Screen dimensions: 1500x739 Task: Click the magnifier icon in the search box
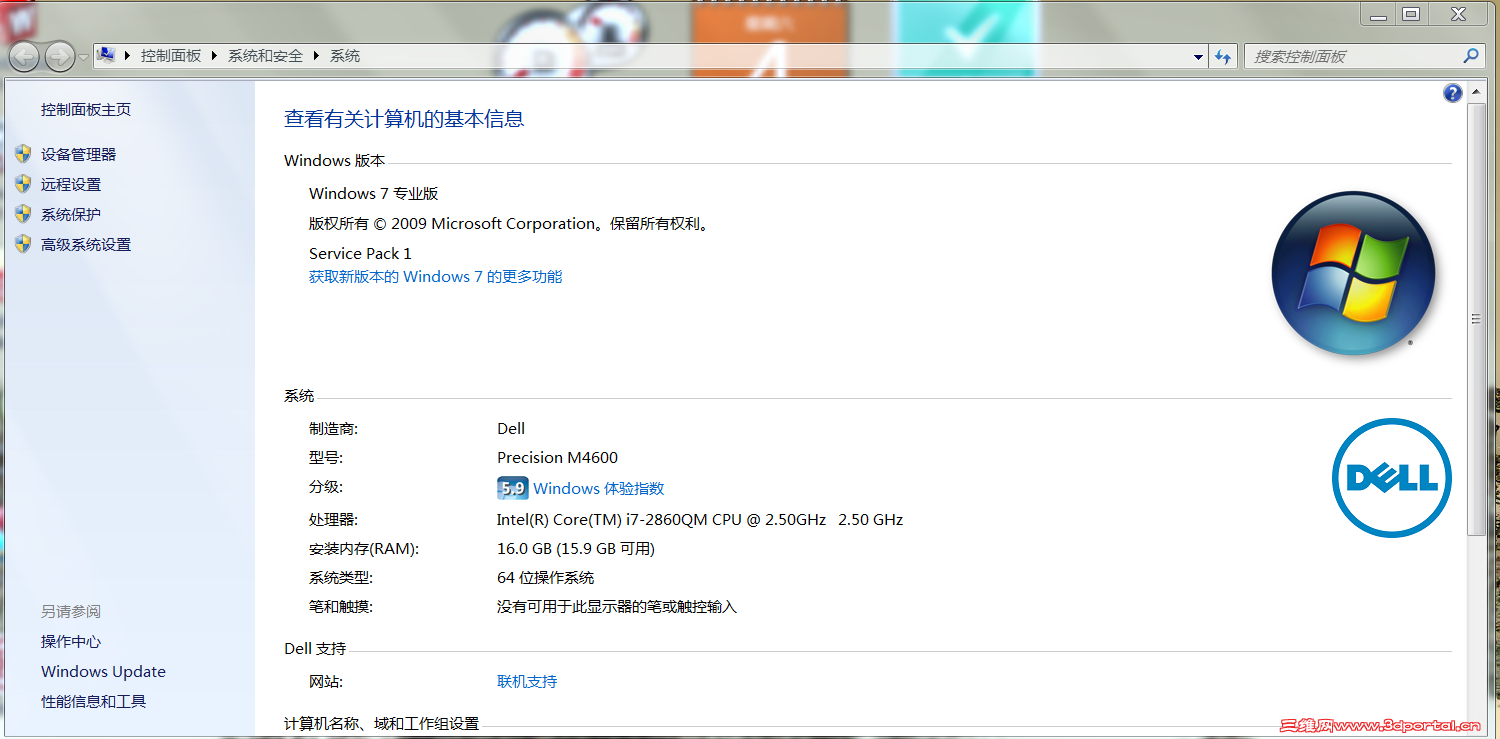click(x=1470, y=56)
